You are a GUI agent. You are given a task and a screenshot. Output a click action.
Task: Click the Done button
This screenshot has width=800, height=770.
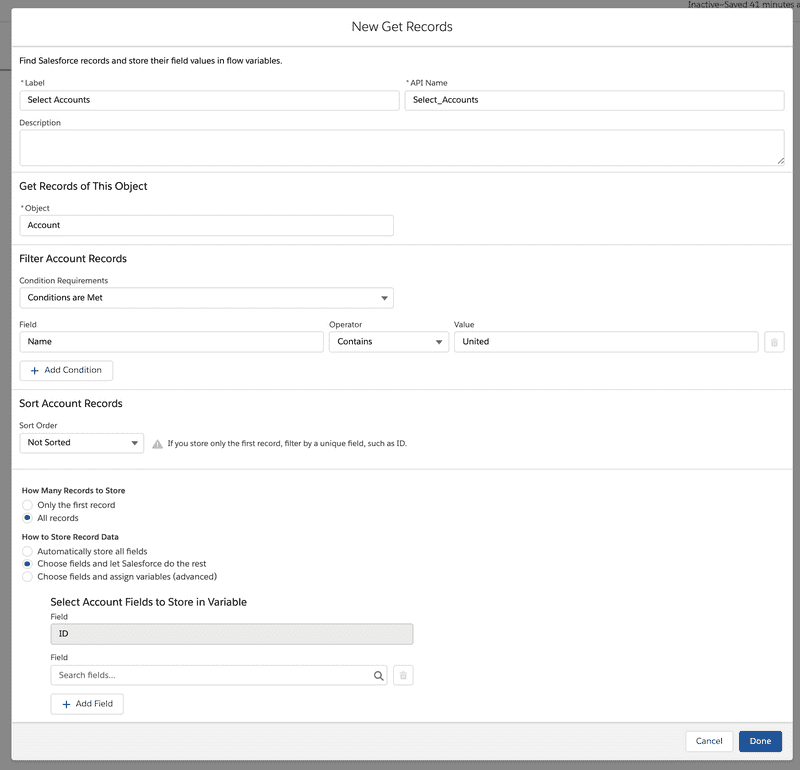[x=760, y=741]
